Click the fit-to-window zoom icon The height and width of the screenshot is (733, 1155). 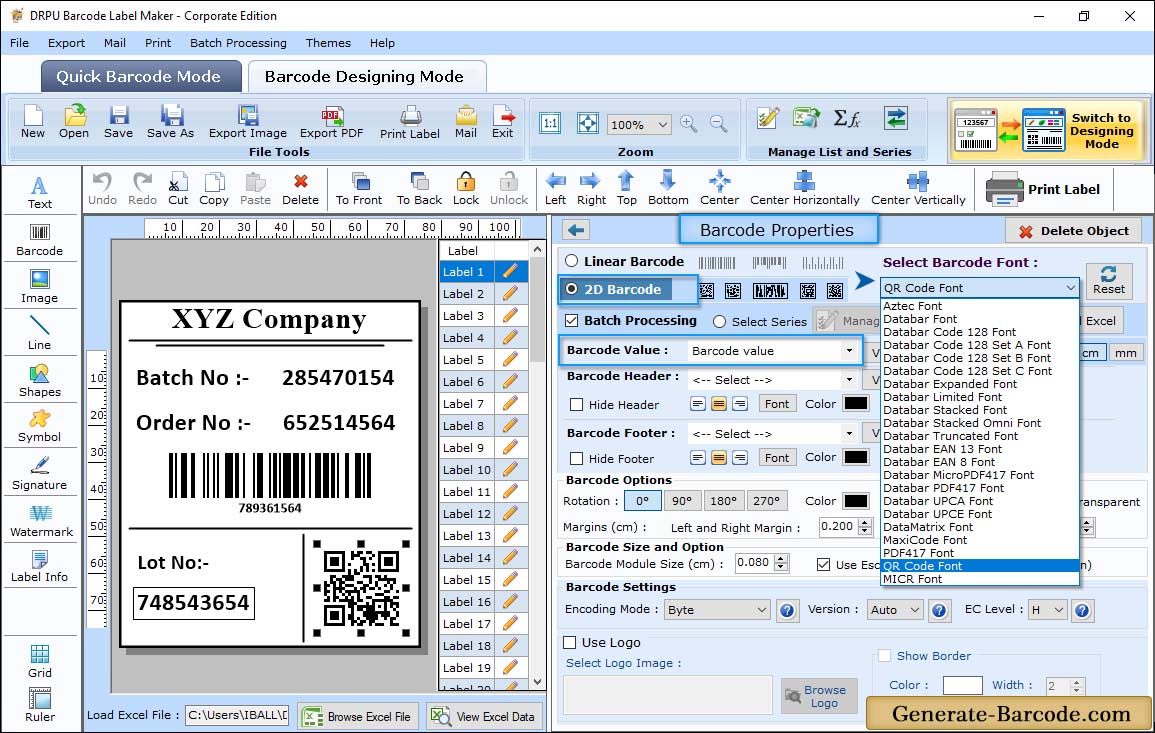[588, 123]
